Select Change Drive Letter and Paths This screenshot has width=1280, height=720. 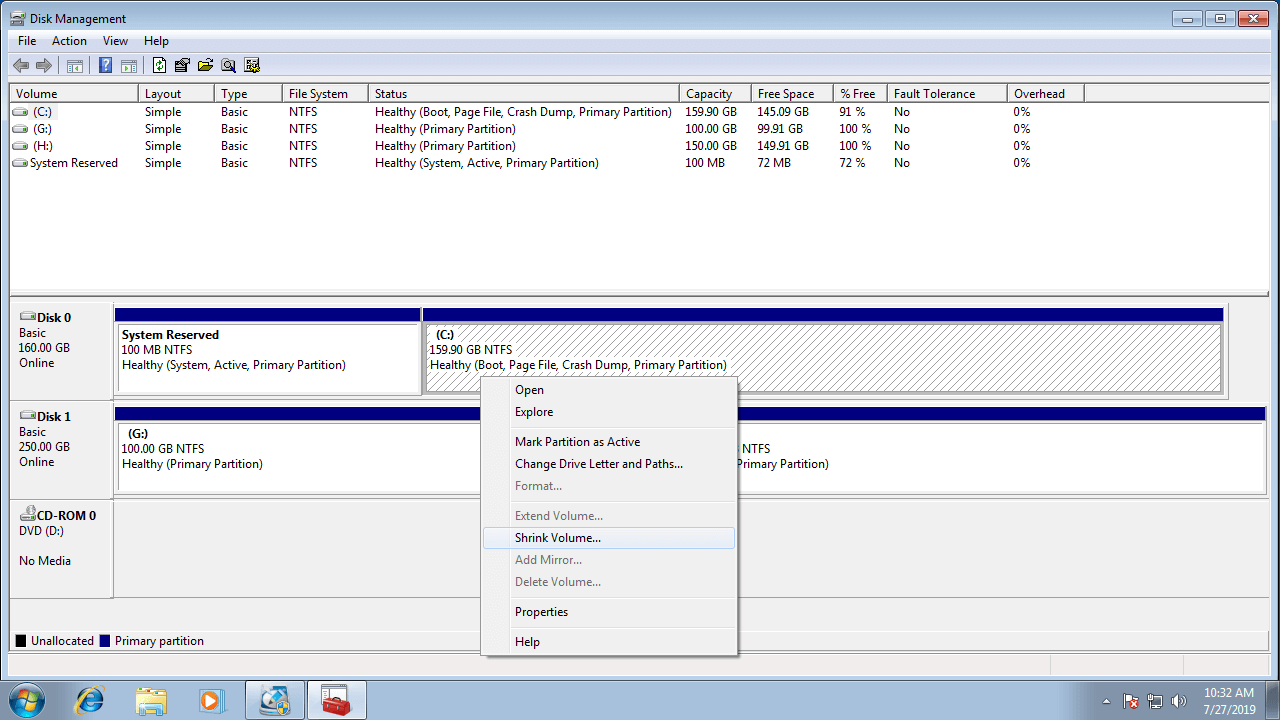point(598,464)
